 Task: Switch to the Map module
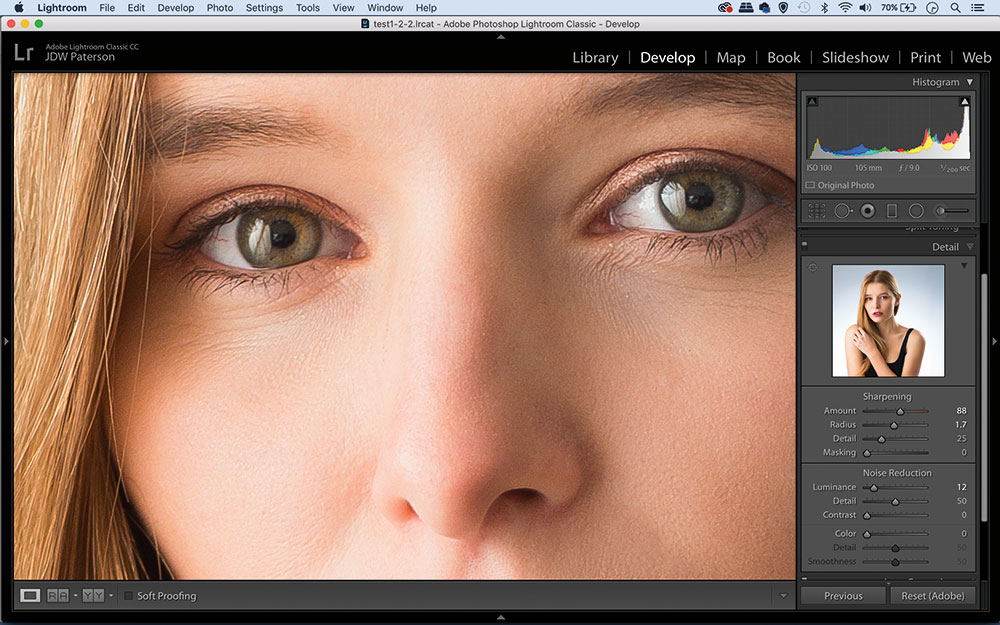click(x=731, y=57)
